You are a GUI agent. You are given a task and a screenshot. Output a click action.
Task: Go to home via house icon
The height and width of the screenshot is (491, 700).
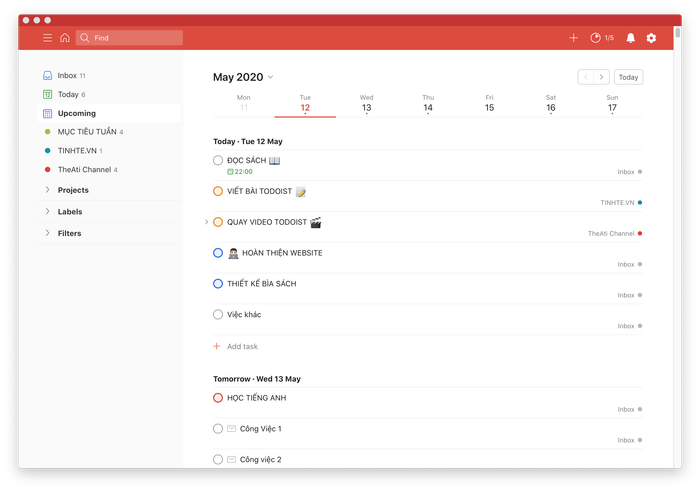[65, 38]
